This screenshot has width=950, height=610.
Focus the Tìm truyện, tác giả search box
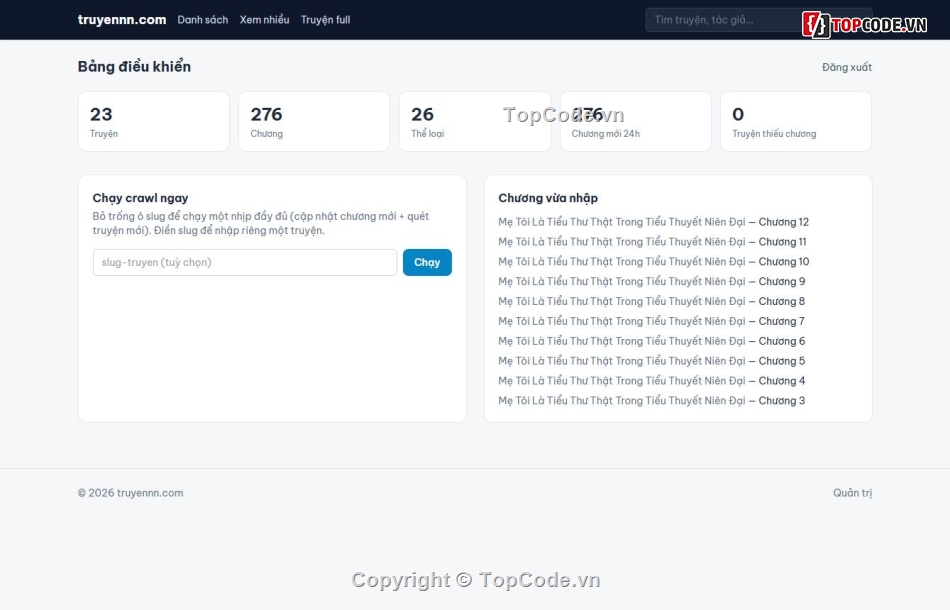[759, 20]
